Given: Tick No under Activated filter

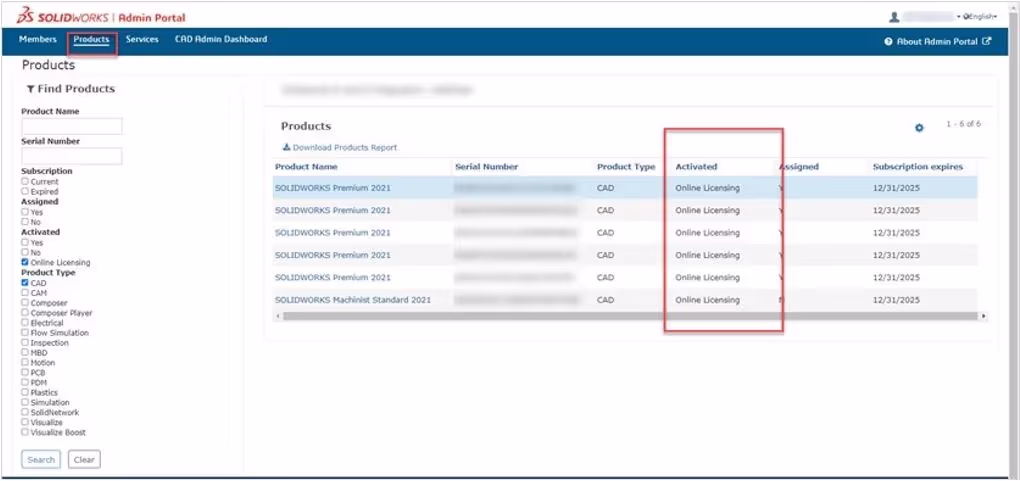Looking at the screenshot, I should (25, 252).
